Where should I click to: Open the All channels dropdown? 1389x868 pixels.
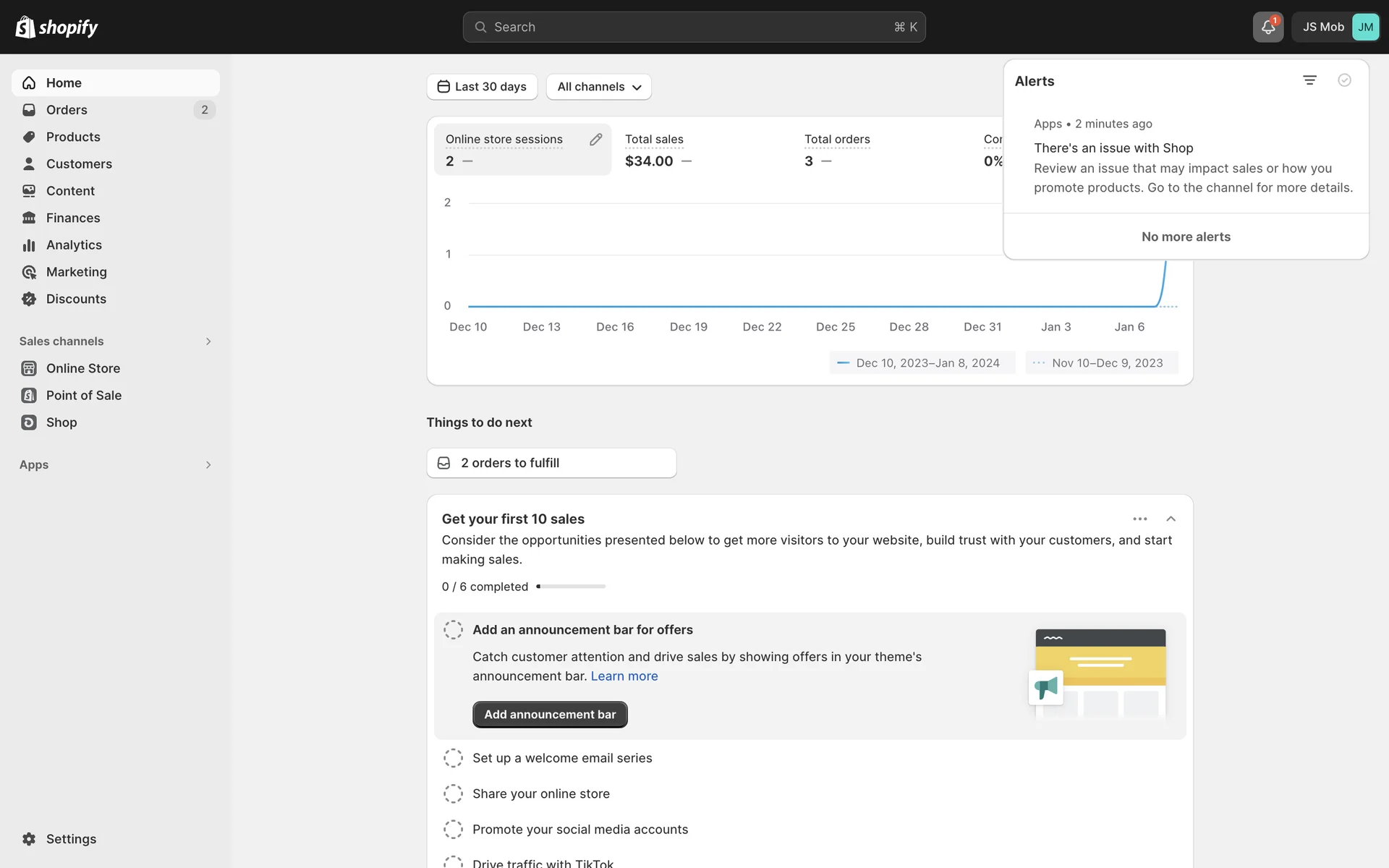(x=598, y=87)
